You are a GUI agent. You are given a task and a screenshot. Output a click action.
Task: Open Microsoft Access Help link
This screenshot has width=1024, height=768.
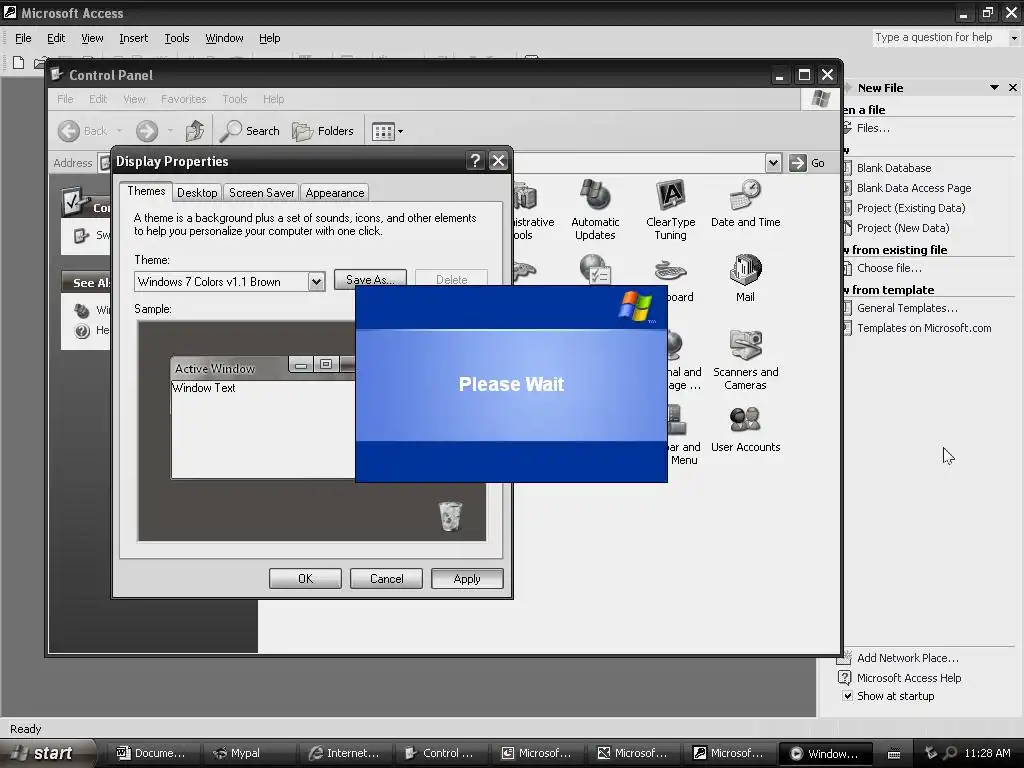pos(908,678)
